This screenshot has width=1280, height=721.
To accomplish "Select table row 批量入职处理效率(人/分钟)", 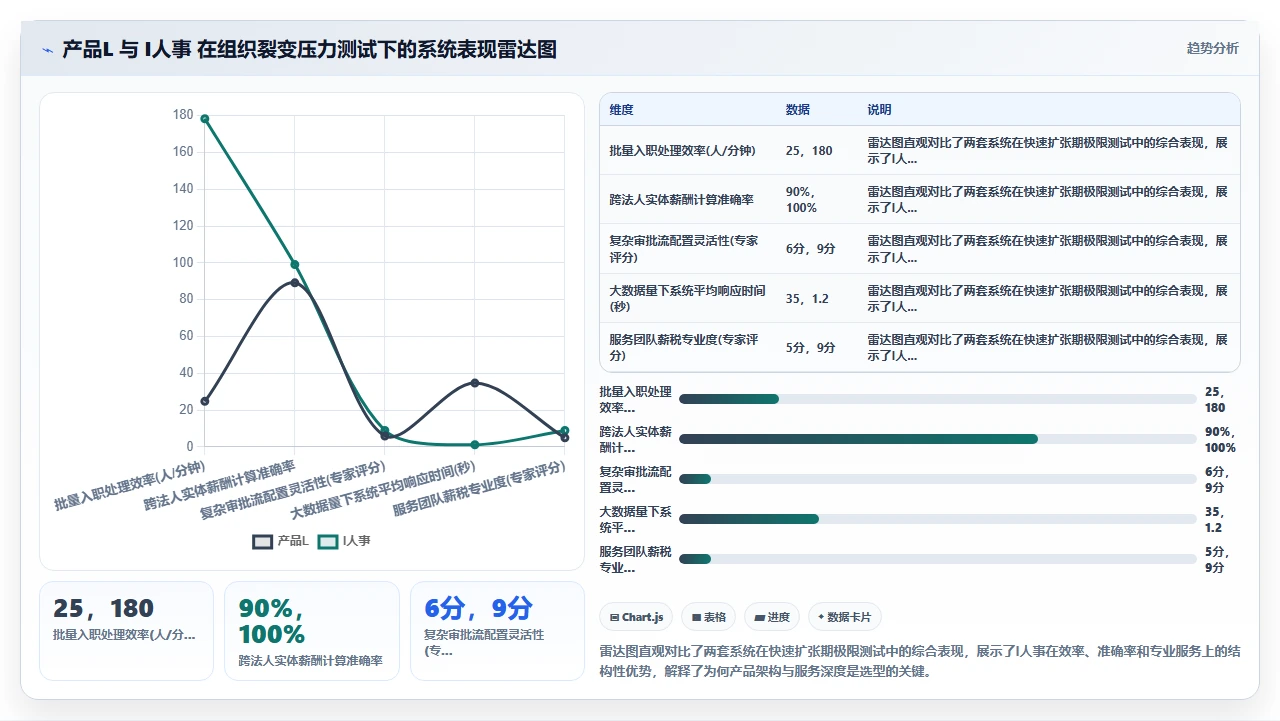I will 919,151.
